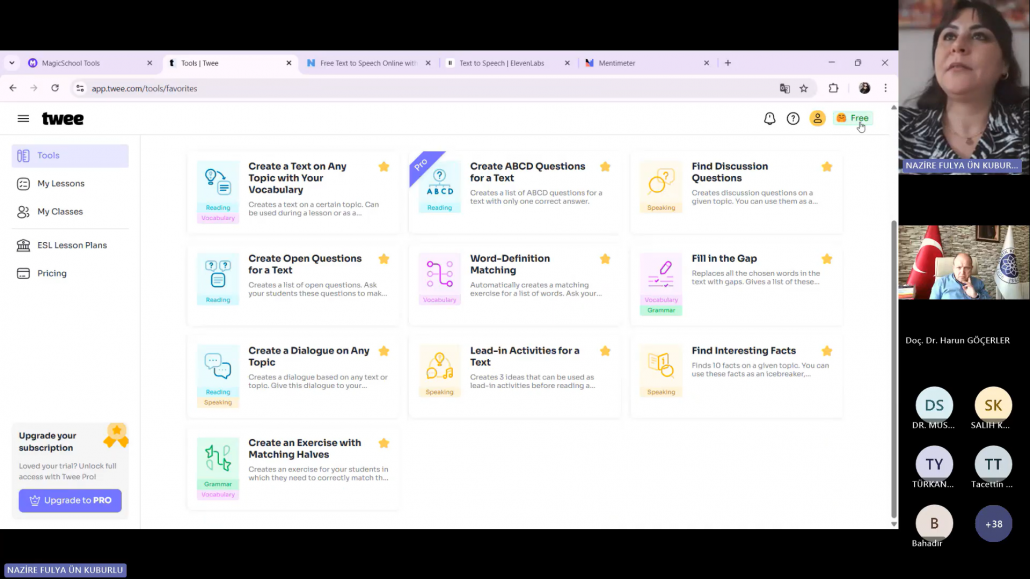
Task: Click the Free plan badge button
Action: click(x=853, y=119)
